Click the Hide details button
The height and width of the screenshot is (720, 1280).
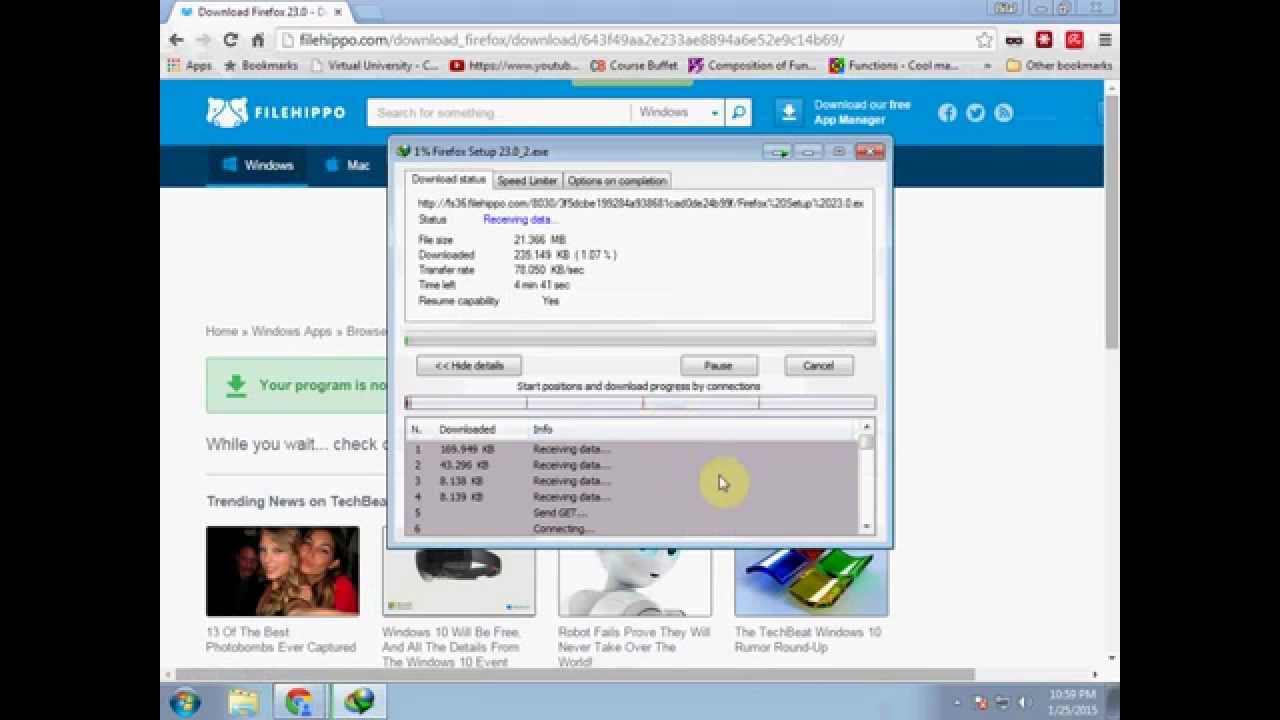click(x=469, y=366)
